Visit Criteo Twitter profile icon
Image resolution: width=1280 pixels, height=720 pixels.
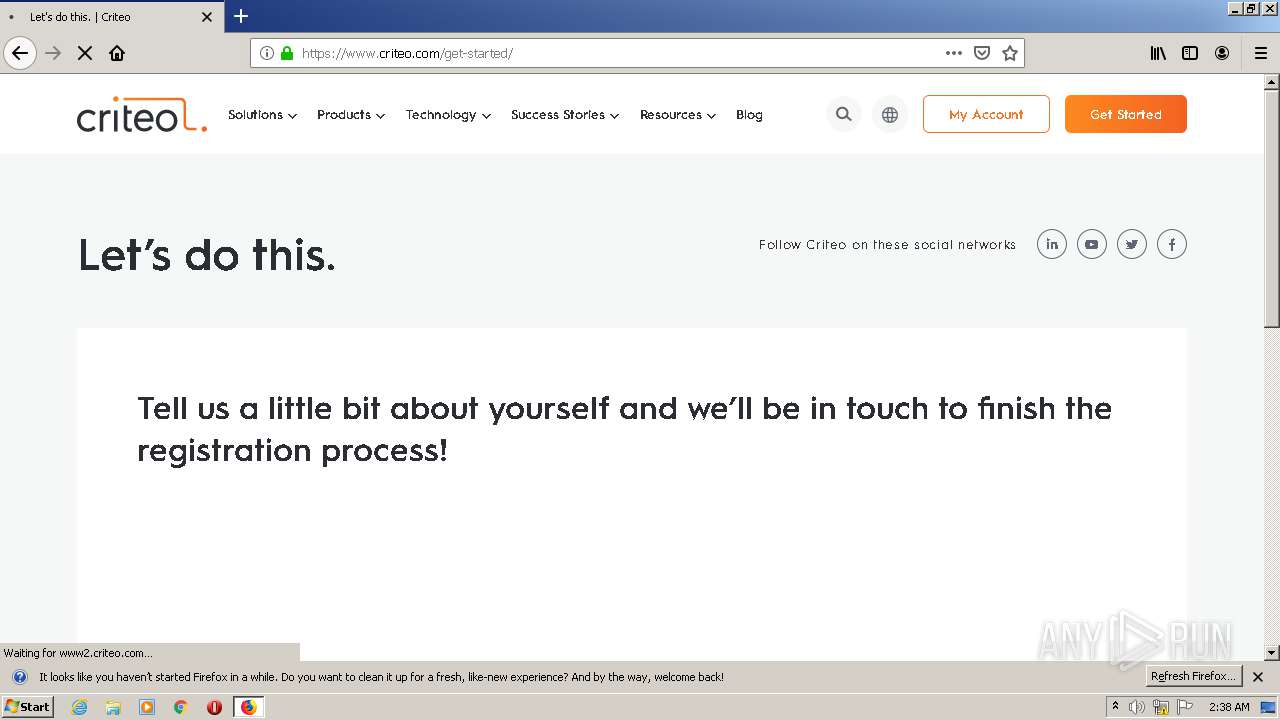click(x=1132, y=244)
